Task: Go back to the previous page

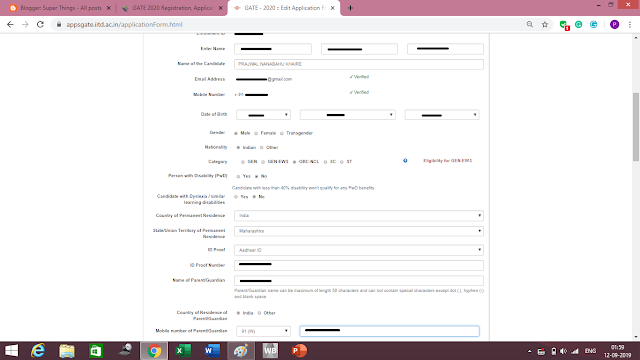Action: coord(10,24)
